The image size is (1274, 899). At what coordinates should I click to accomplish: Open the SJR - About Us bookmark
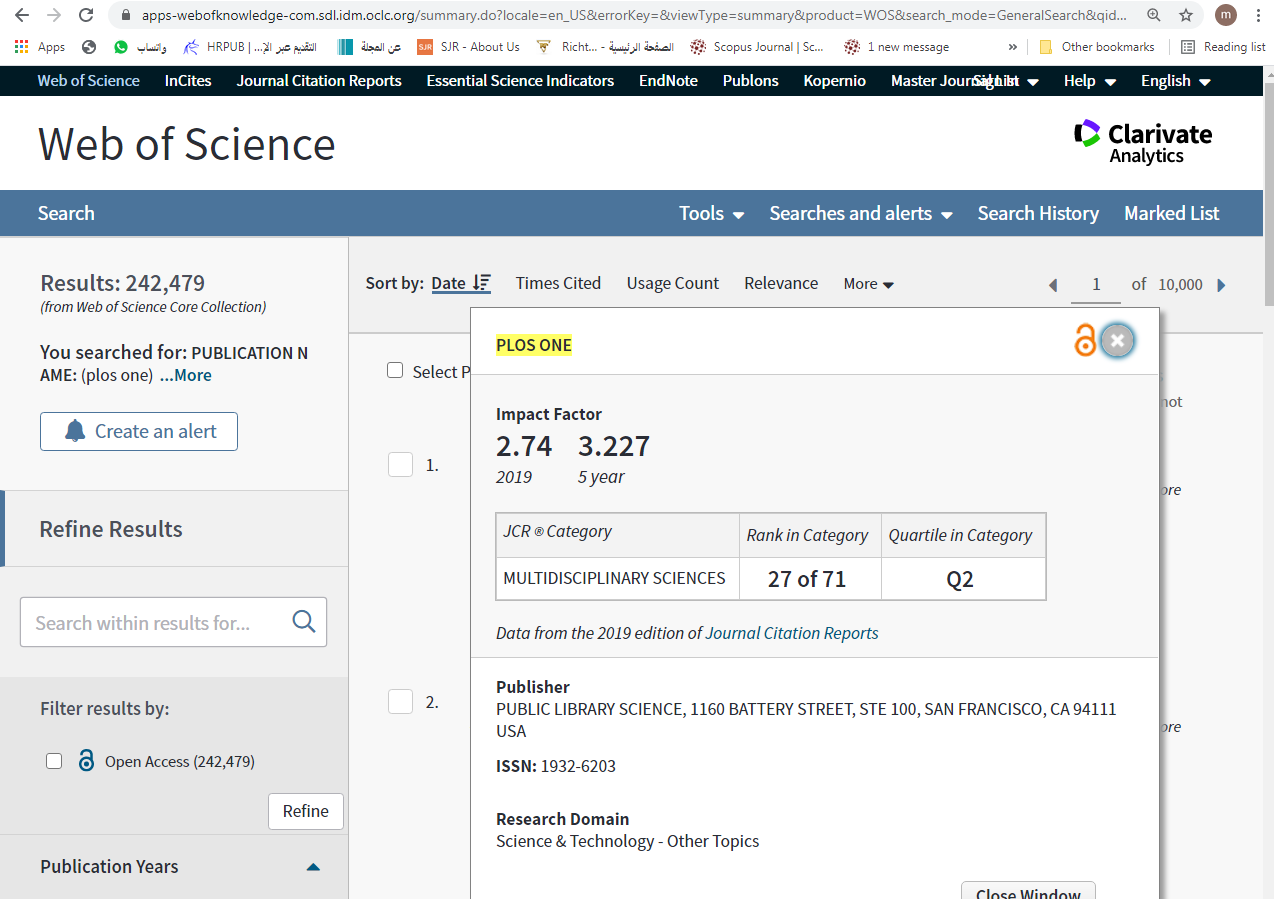point(469,47)
